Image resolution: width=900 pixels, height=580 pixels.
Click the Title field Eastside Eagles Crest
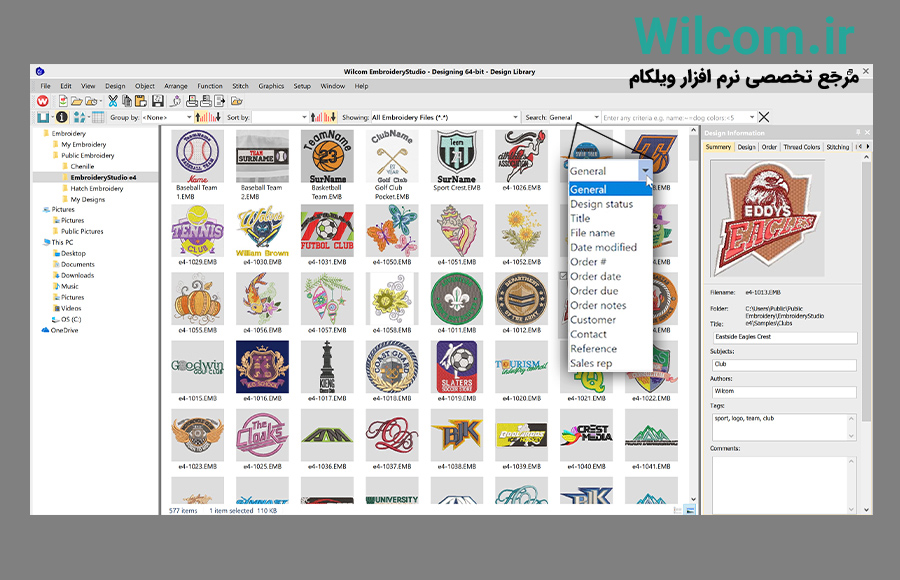785,337
